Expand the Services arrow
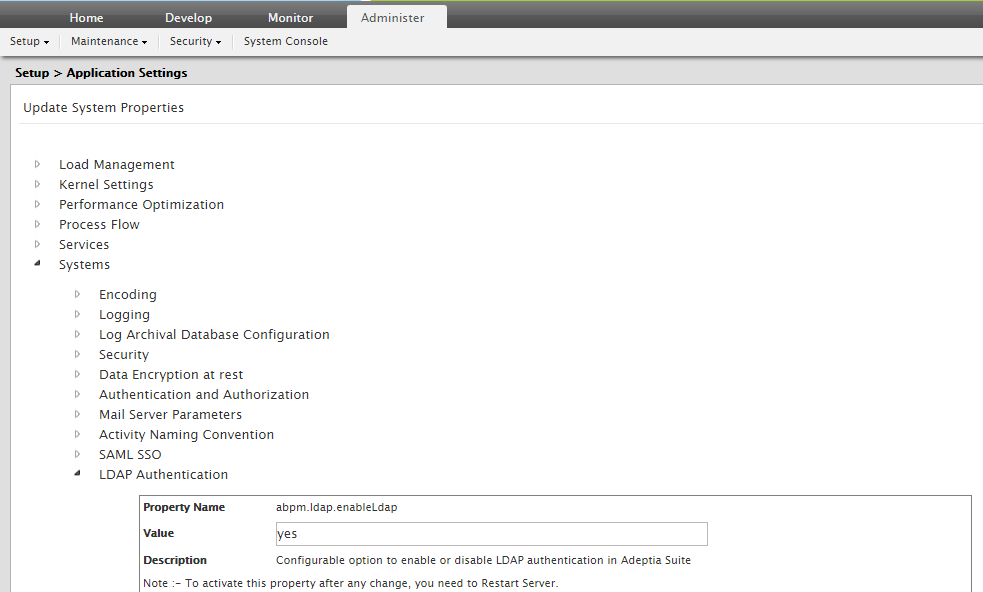This screenshot has height=592, width=983. point(38,244)
